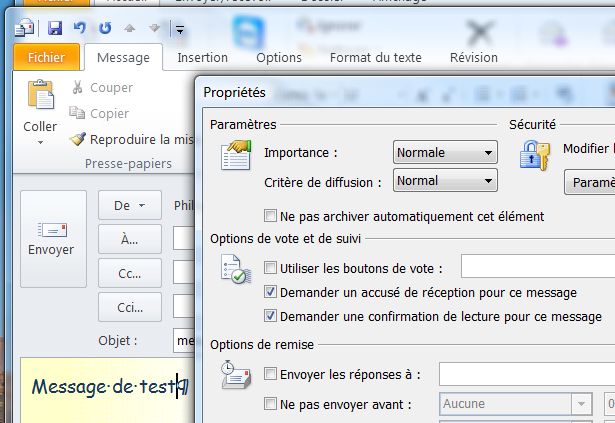The image size is (615, 423).
Task: Click in the message body text 'Message de test'
Action: click(103, 387)
